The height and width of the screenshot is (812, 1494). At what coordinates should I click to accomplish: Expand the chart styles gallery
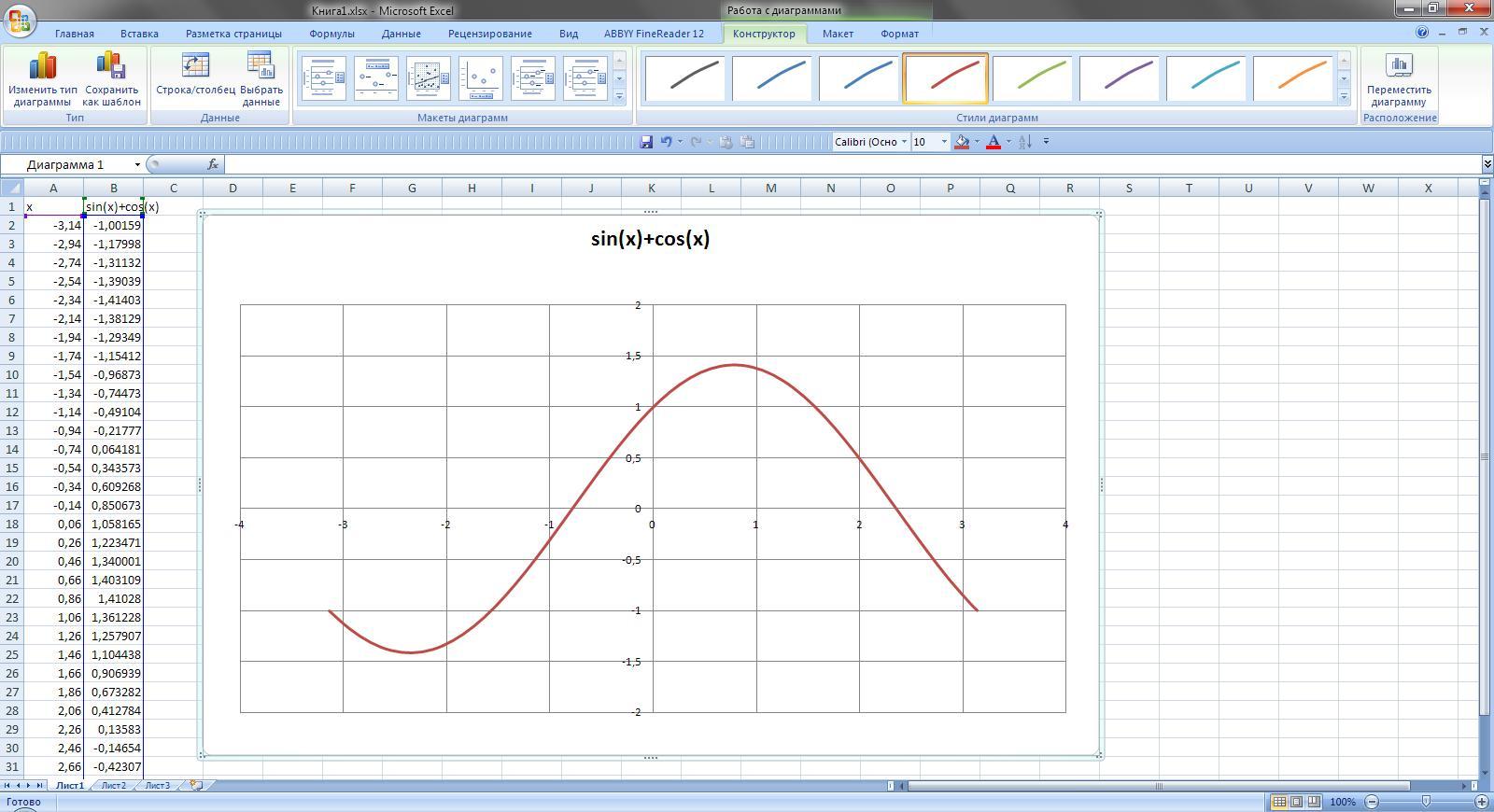click(x=1344, y=96)
